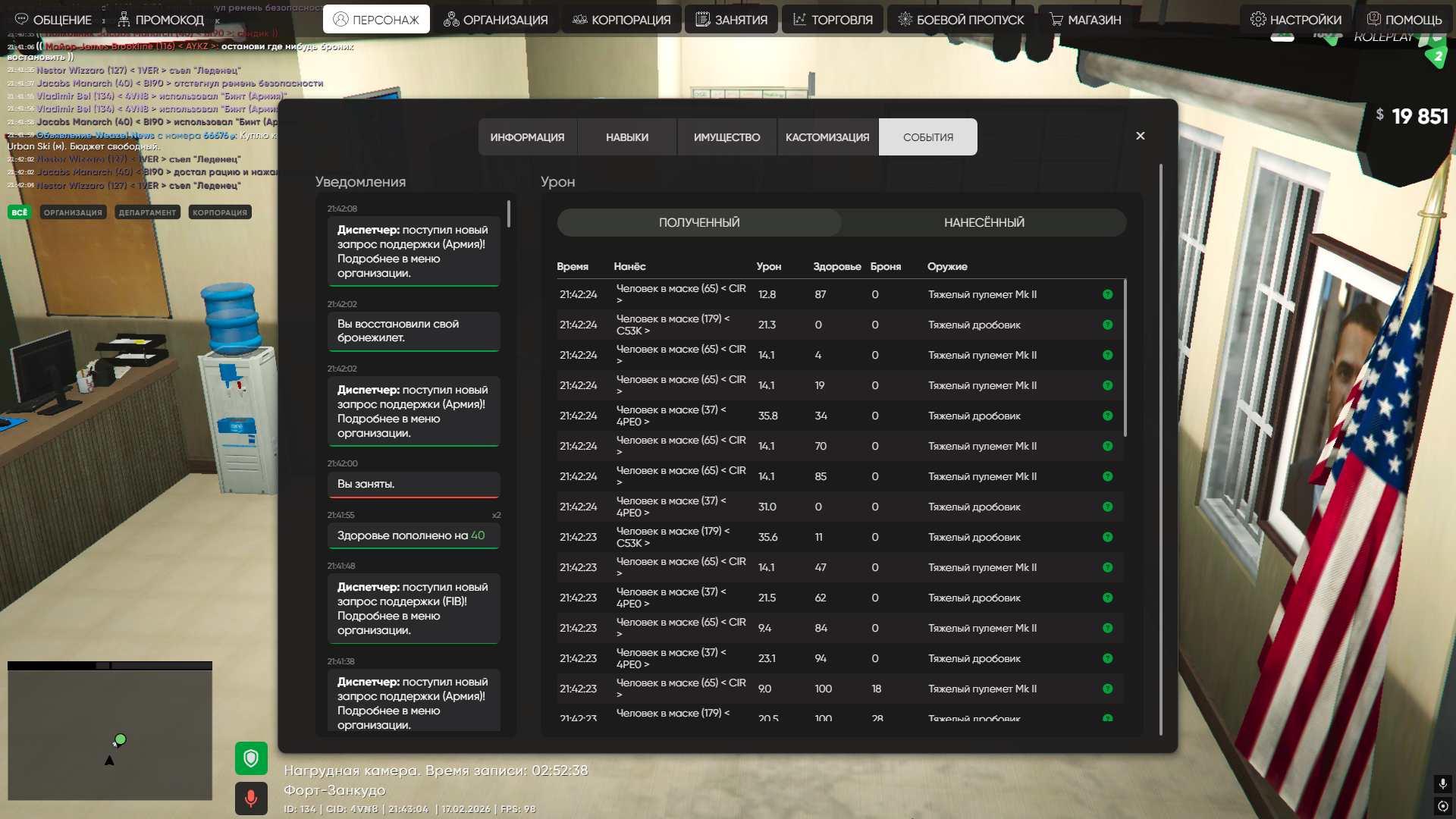Filter chat by Организация

73,212
